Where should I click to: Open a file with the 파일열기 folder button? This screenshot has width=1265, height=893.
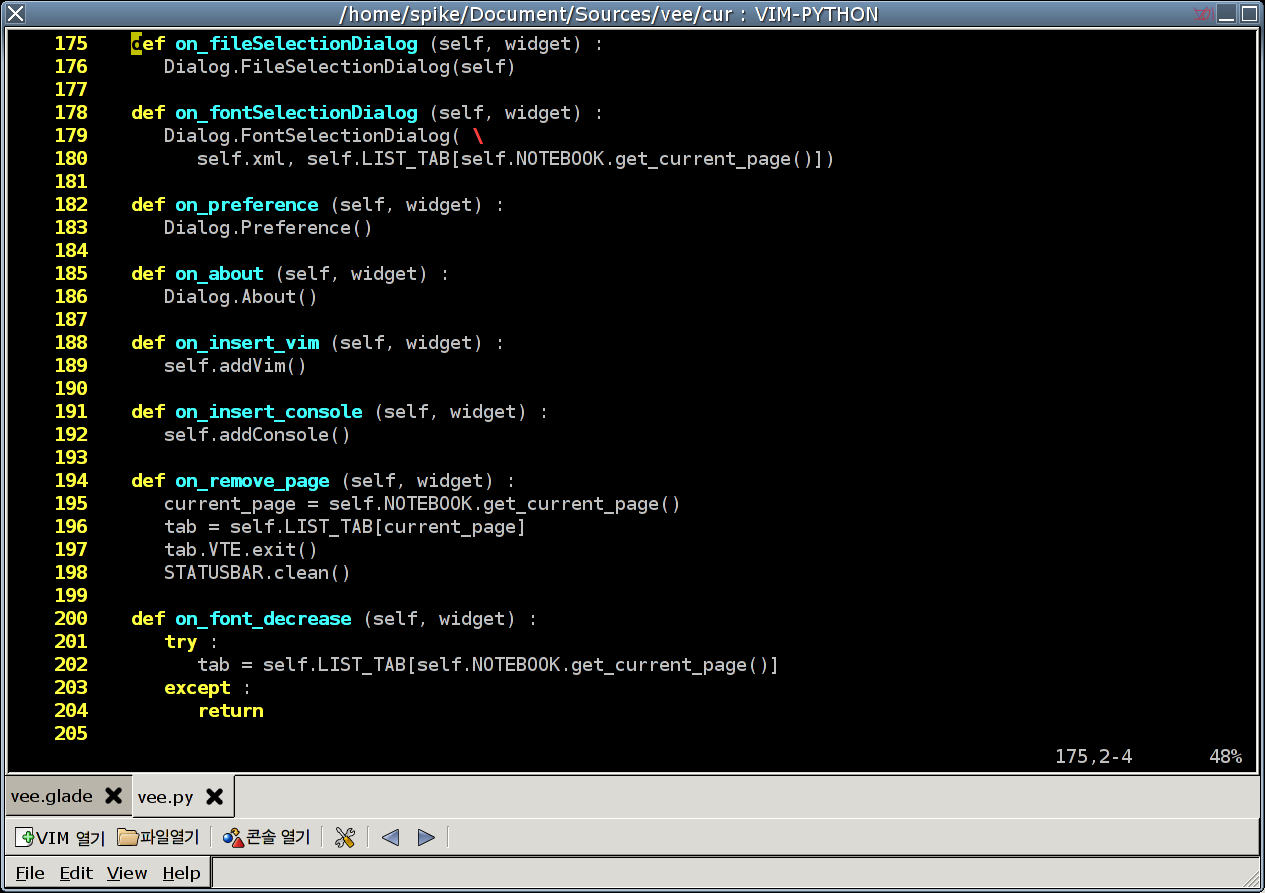(158, 837)
